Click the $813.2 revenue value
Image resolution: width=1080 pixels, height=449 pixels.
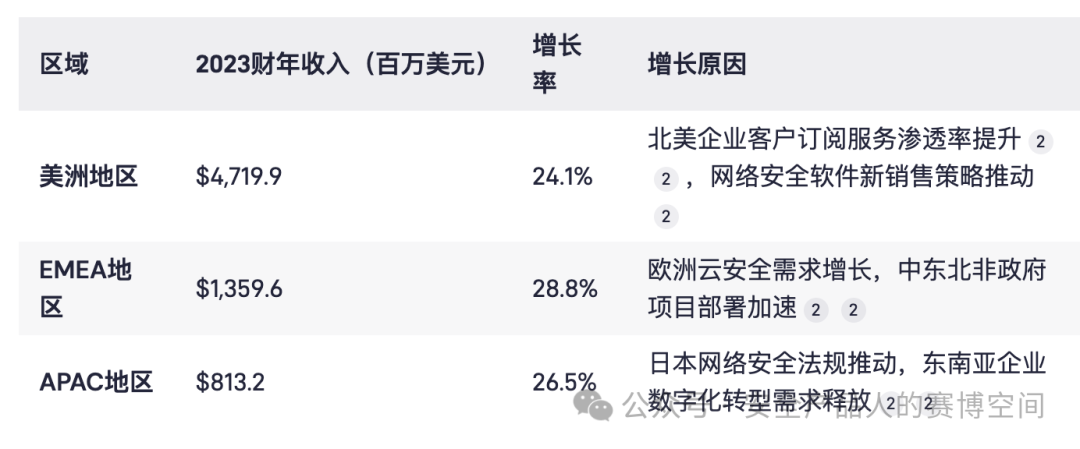click(230, 382)
